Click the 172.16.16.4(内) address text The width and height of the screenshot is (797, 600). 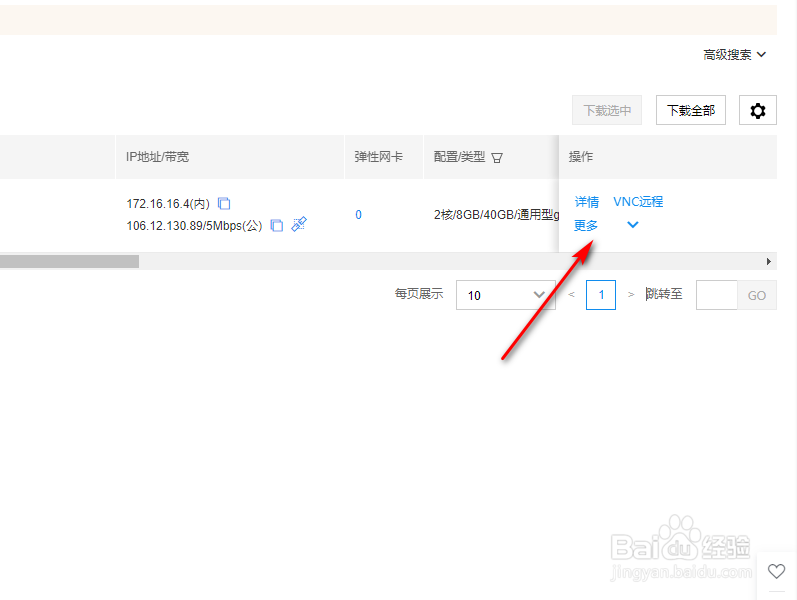click(168, 204)
